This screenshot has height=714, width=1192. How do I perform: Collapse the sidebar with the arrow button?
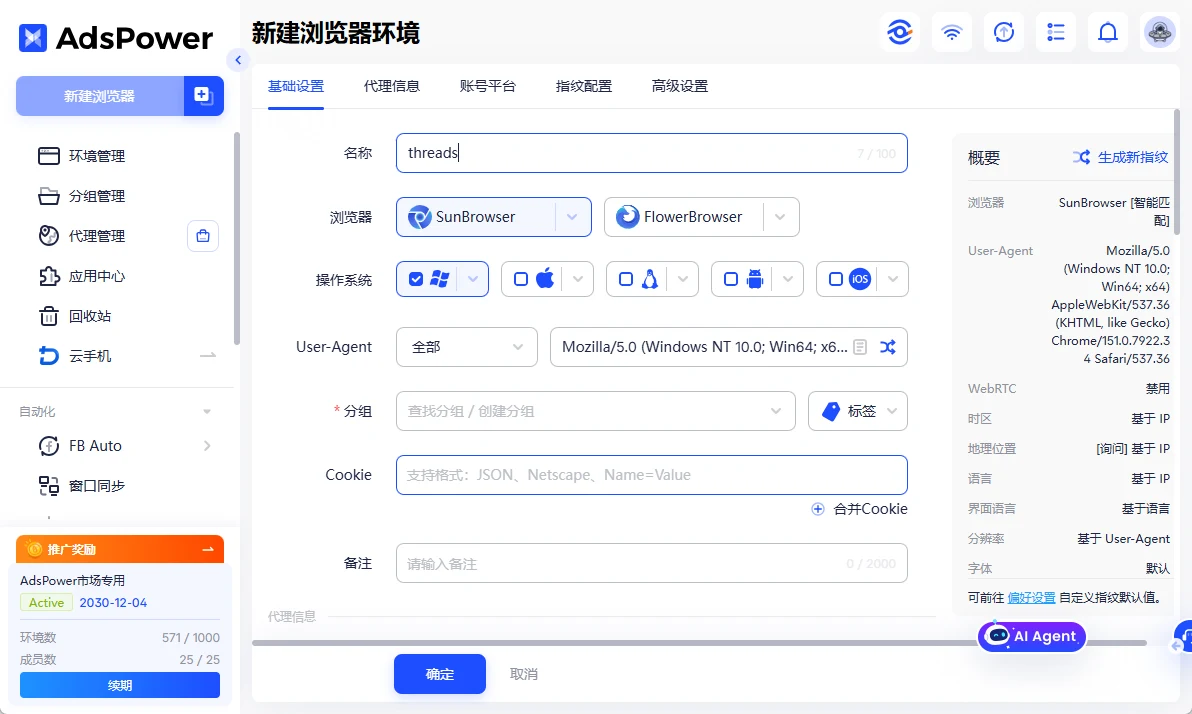238,60
